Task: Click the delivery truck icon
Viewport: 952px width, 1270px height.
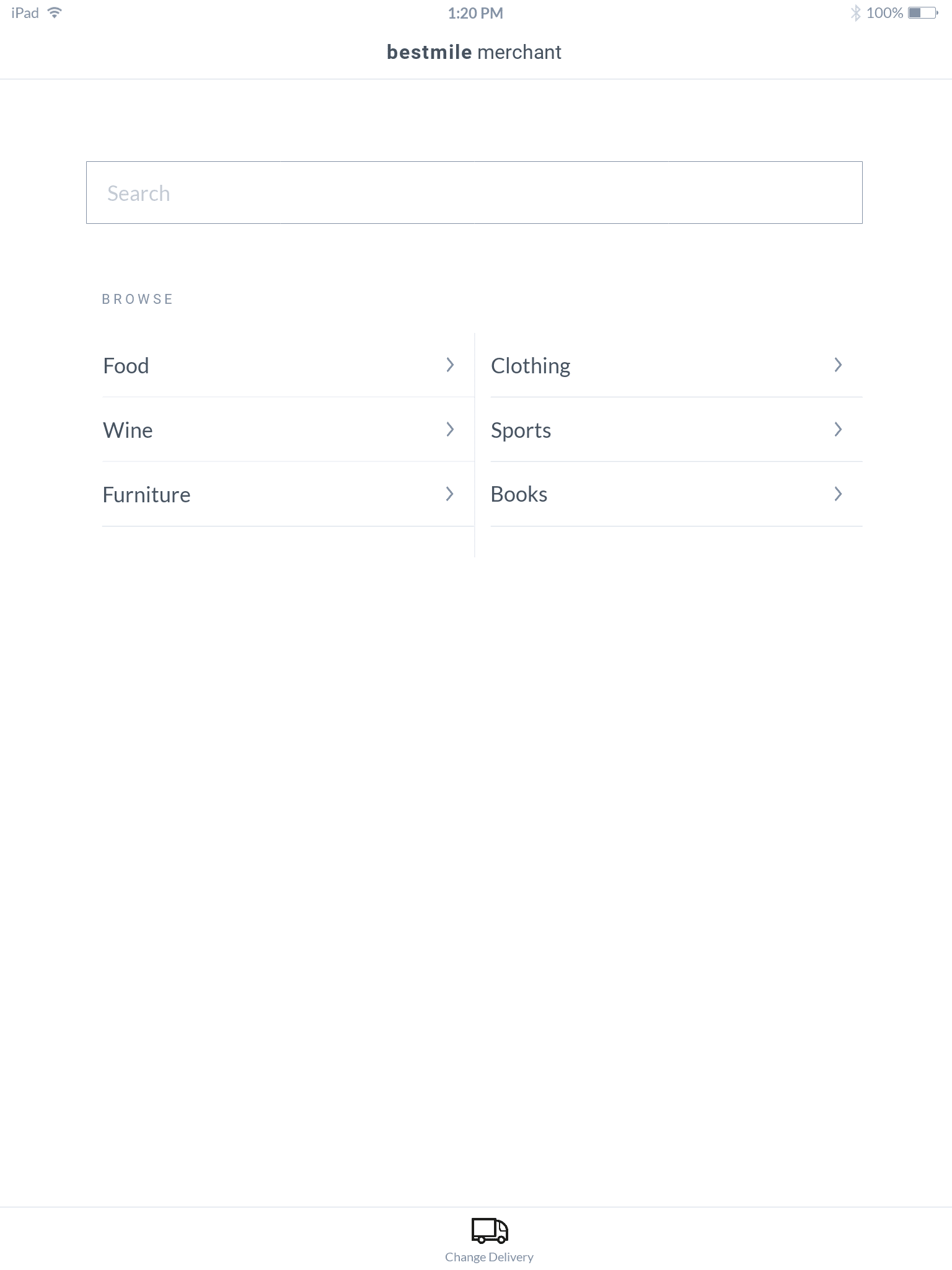Action: [490, 1230]
